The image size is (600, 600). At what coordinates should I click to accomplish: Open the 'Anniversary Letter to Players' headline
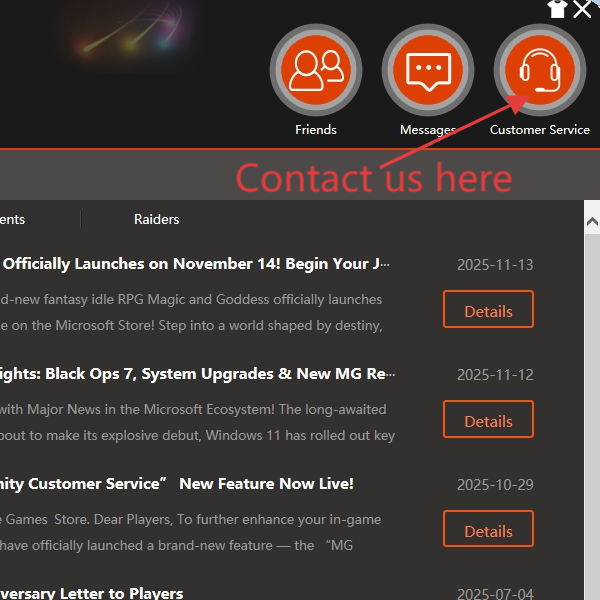click(x=92, y=593)
